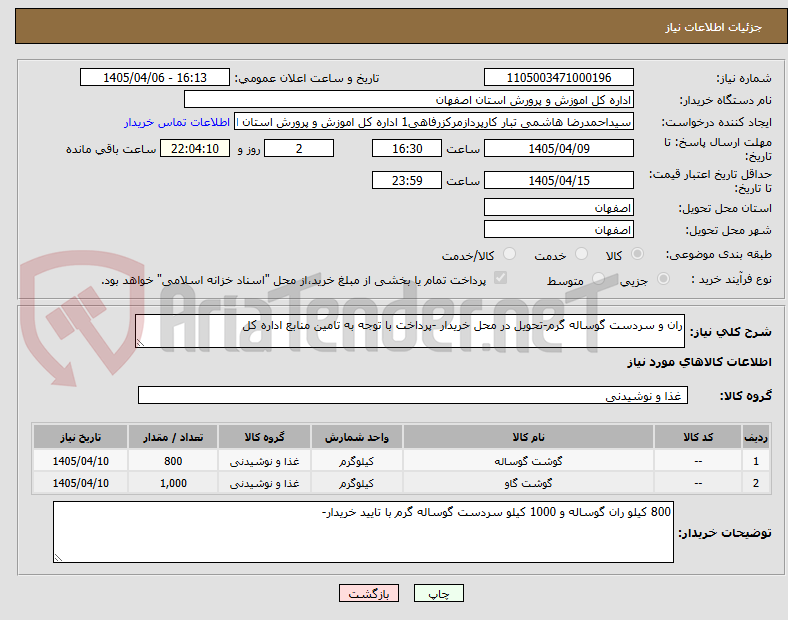
Task: Click the شماره نیاز field 1105003471000196
Action: 559,77
